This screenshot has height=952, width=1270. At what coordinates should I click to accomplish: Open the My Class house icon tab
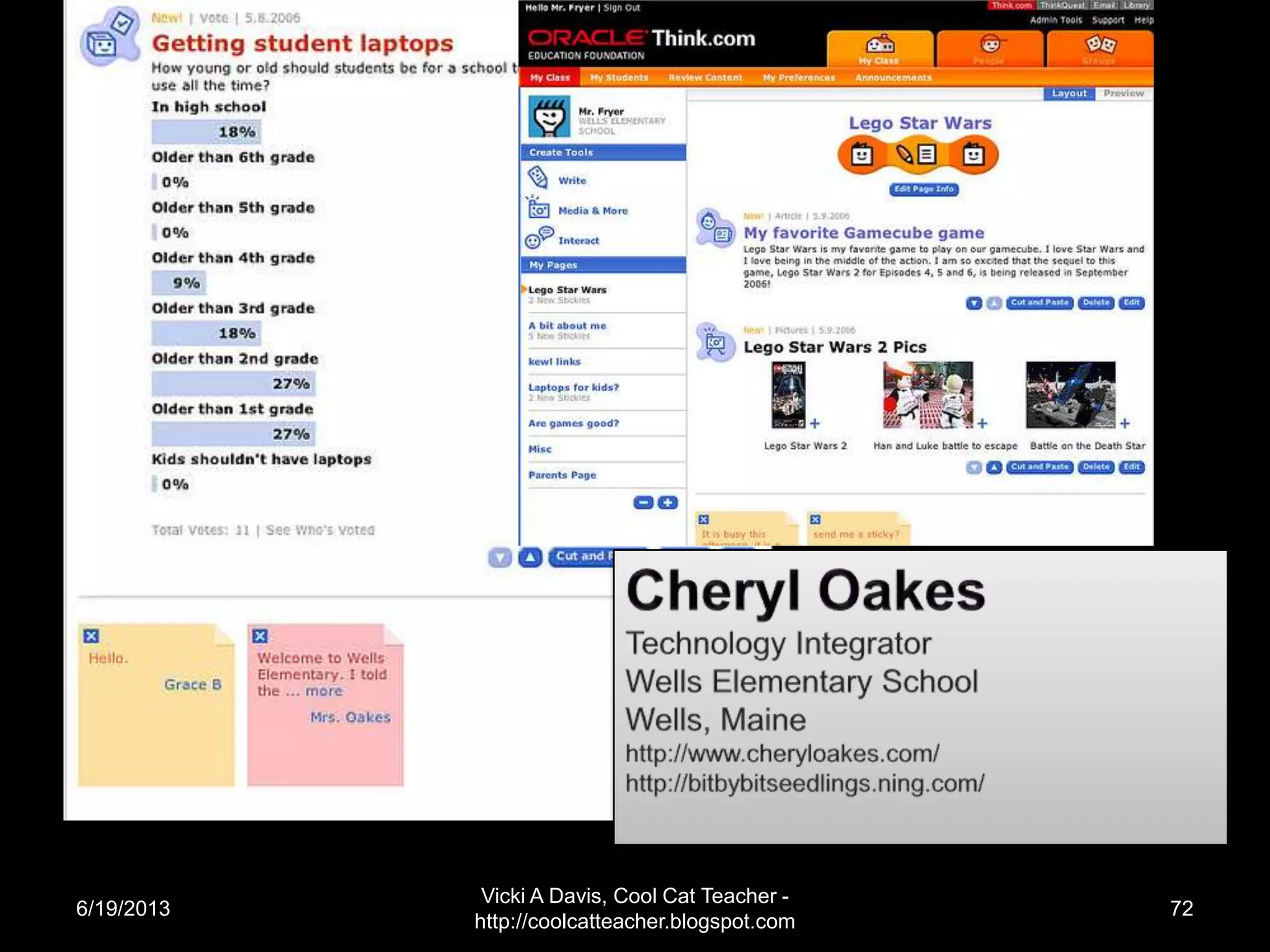(x=880, y=49)
